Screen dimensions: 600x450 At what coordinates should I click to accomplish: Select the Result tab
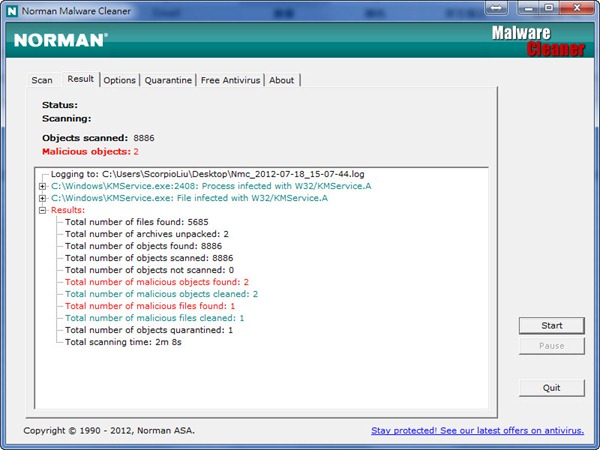(81, 79)
